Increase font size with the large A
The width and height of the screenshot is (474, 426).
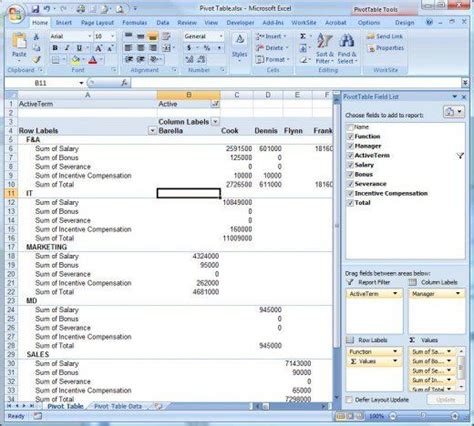coord(98,48)
